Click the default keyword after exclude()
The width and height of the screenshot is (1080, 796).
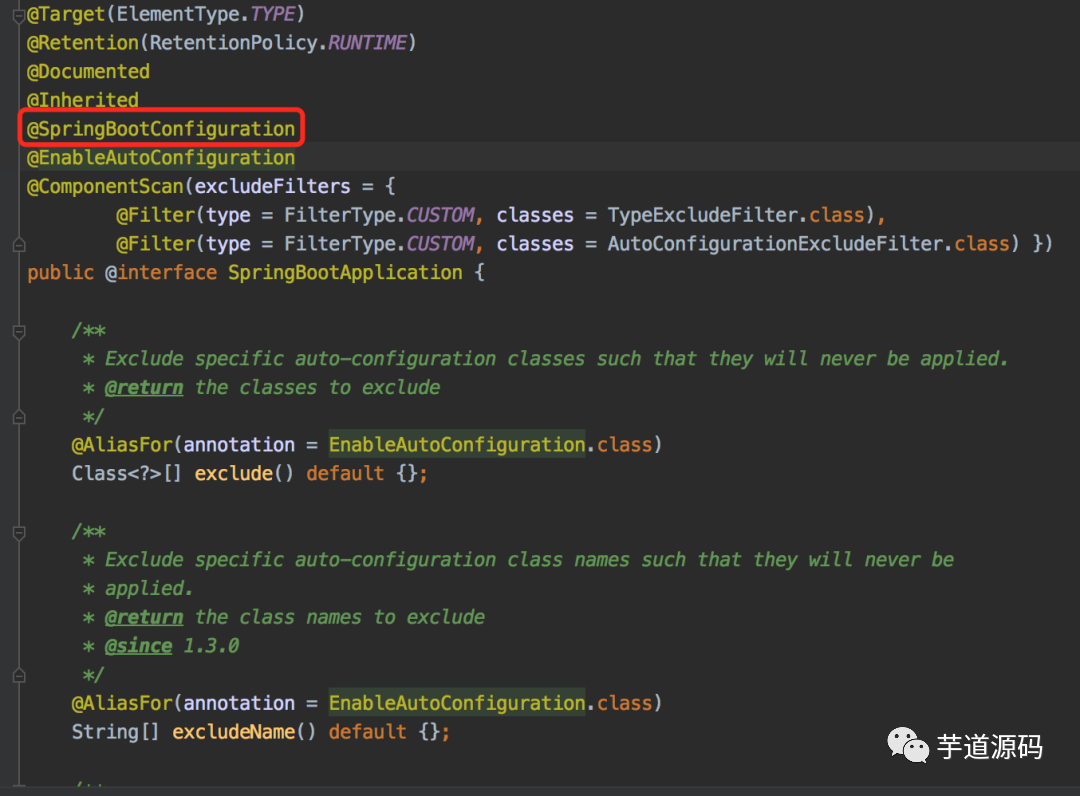point(345,474)
